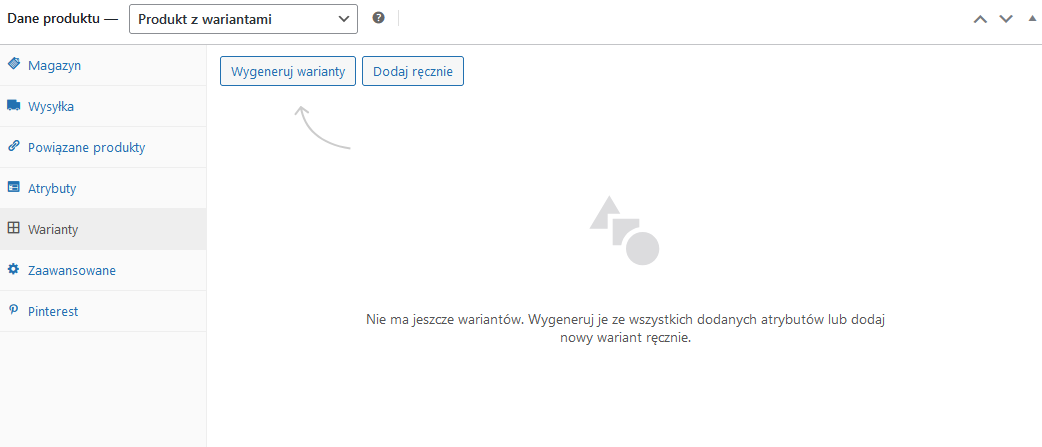The height and width of the screenshot is (447, 1042).
Task: Click the Magazyn tag icon
Action: 13,64
